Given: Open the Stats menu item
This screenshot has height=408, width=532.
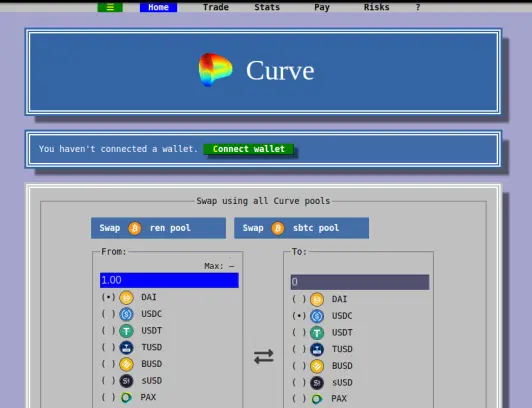Looking at the screenshot, I should pyautogui.click(x=267, y=7).
